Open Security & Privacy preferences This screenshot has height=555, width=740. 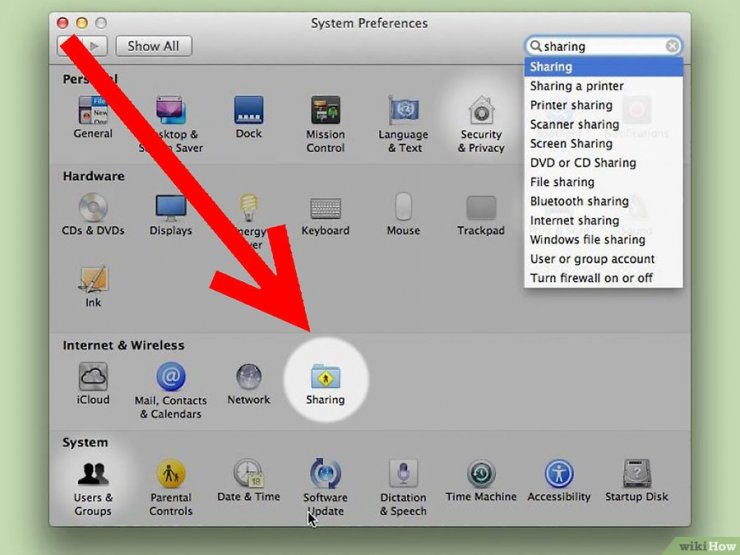point(481,111)
